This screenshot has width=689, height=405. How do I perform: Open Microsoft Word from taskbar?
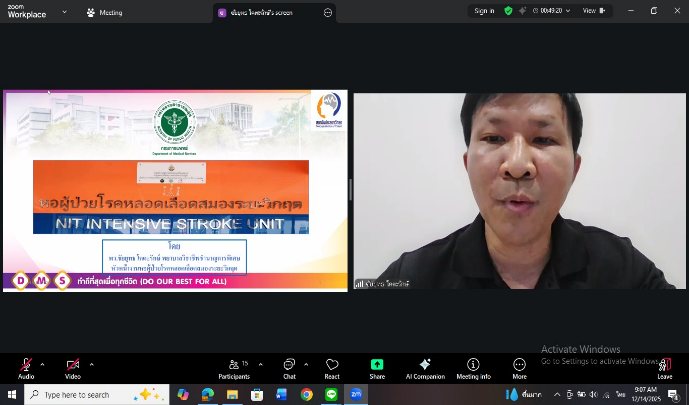click(x=282, y=394)
